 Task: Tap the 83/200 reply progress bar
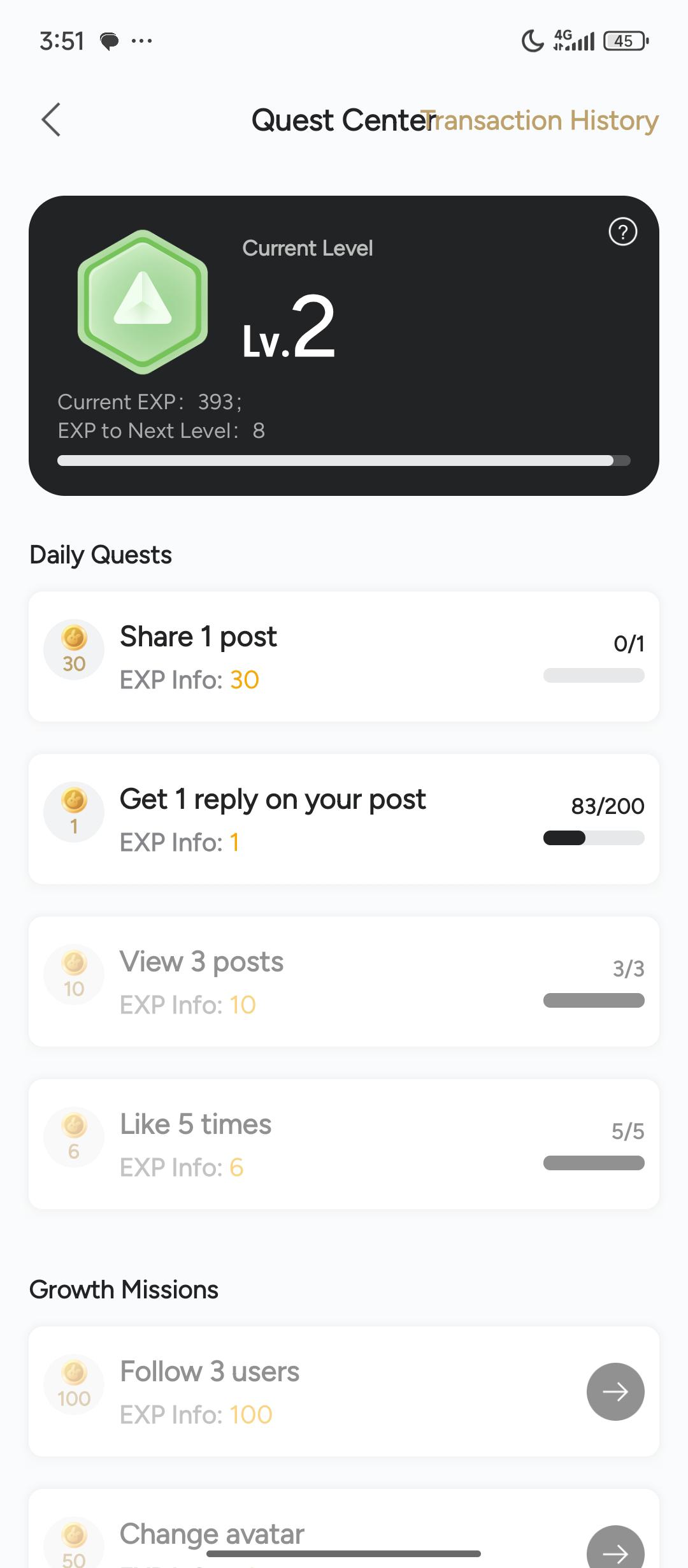(594, 838)
